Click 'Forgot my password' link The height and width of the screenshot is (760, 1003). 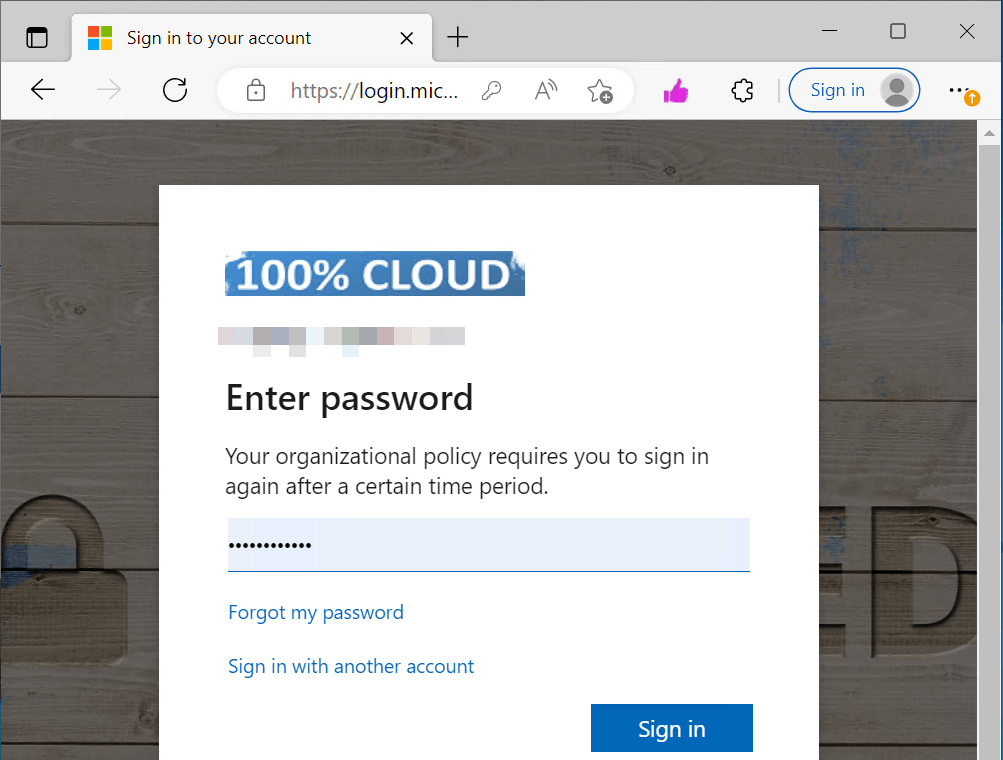(316, 612)
